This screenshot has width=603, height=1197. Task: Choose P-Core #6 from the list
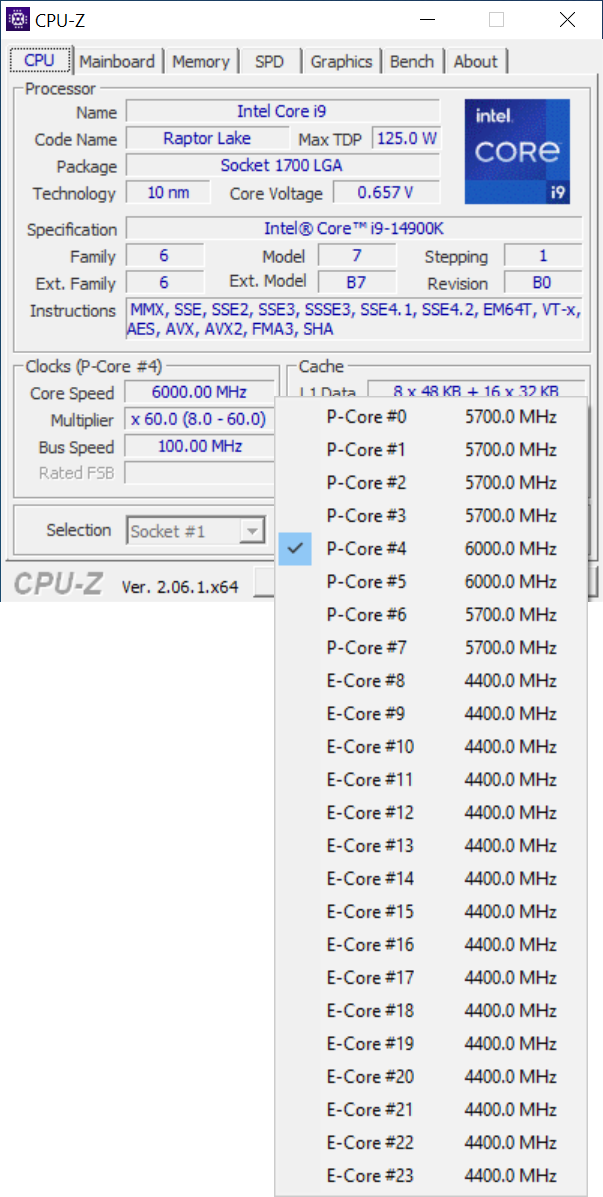[x=431, y=615]
